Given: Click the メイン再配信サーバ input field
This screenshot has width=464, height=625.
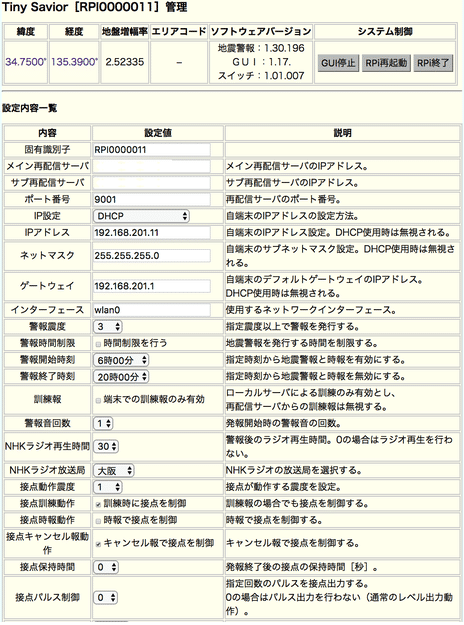Looking at the screenshot, I should click(x=151, y=166).
